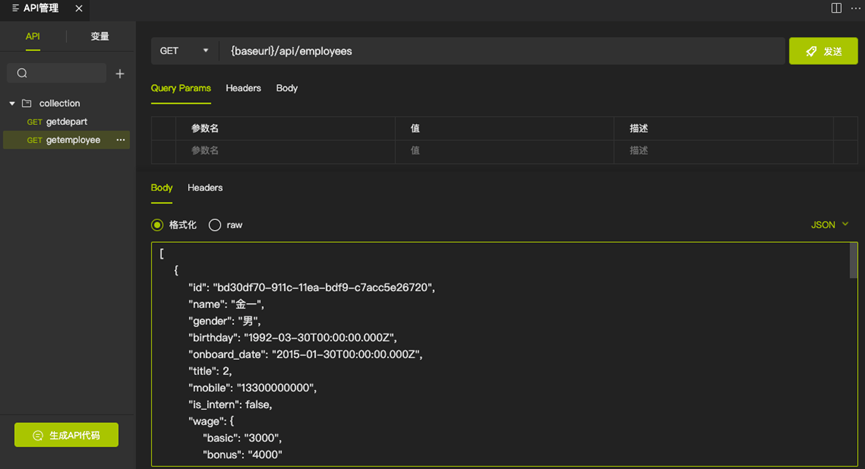Open the top-right more options ellipsis
Viewport: 865px width, 469px height.
(x=856, y=8)
